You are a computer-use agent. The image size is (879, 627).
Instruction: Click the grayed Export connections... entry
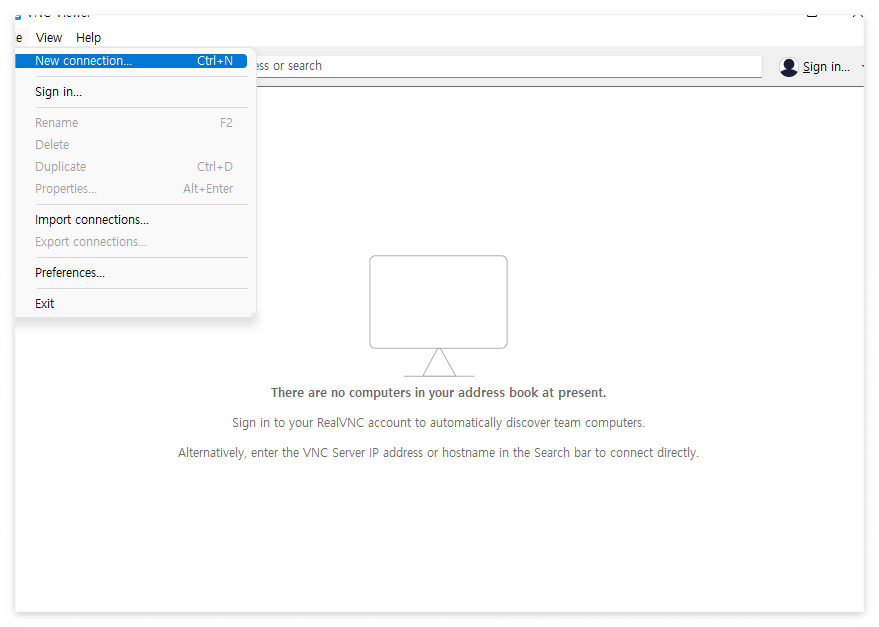[x=131, y=242]
